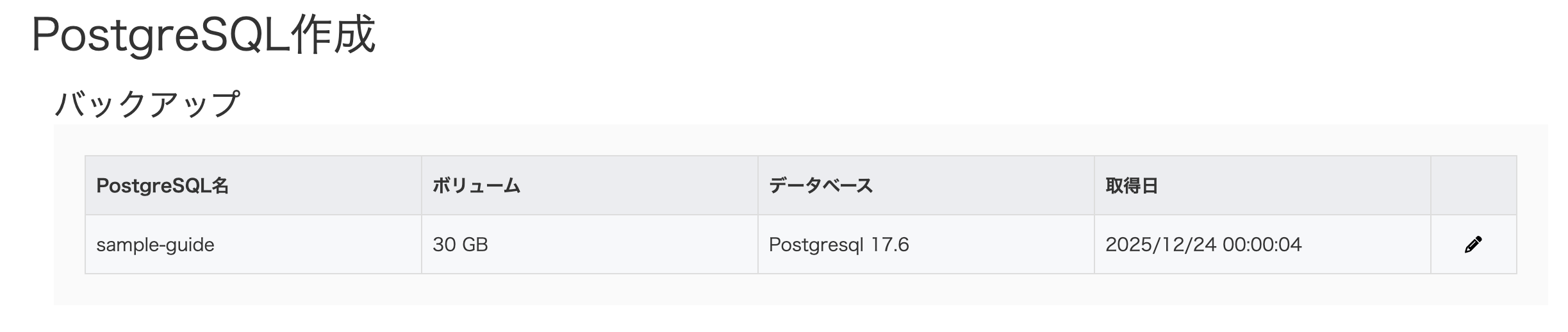
Task: Click the 名 character in the first column header
Action: tap(220, 186)
